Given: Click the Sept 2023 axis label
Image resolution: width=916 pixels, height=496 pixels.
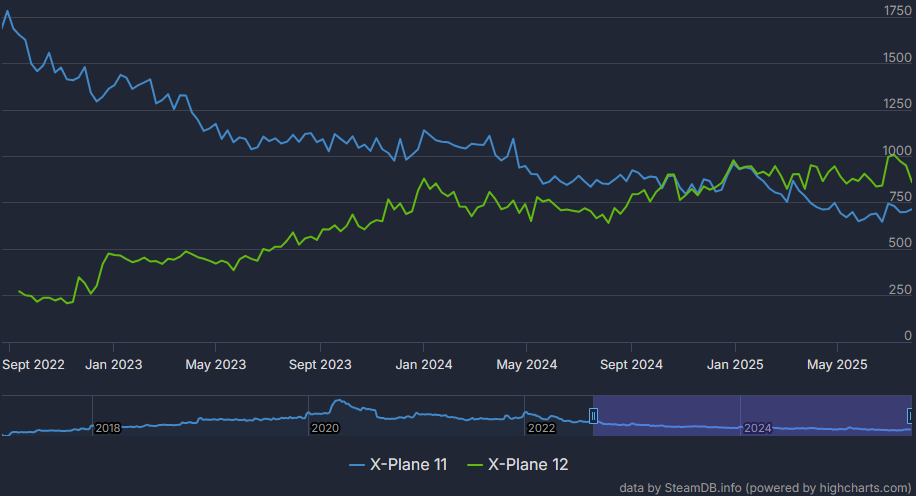Looking at the screenshot, I should (320, 365).
